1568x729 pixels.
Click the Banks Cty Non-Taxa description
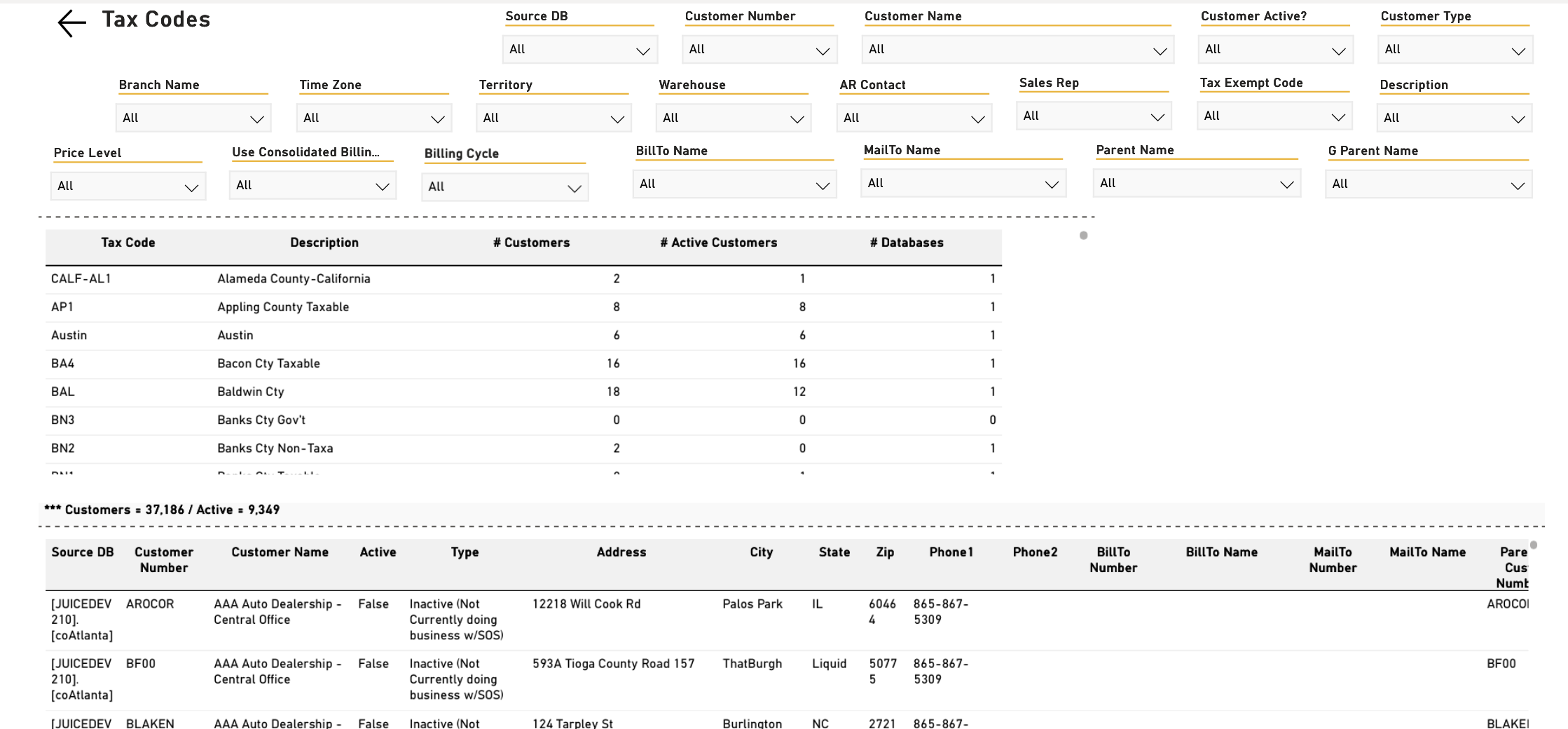(x=275, y=448)
